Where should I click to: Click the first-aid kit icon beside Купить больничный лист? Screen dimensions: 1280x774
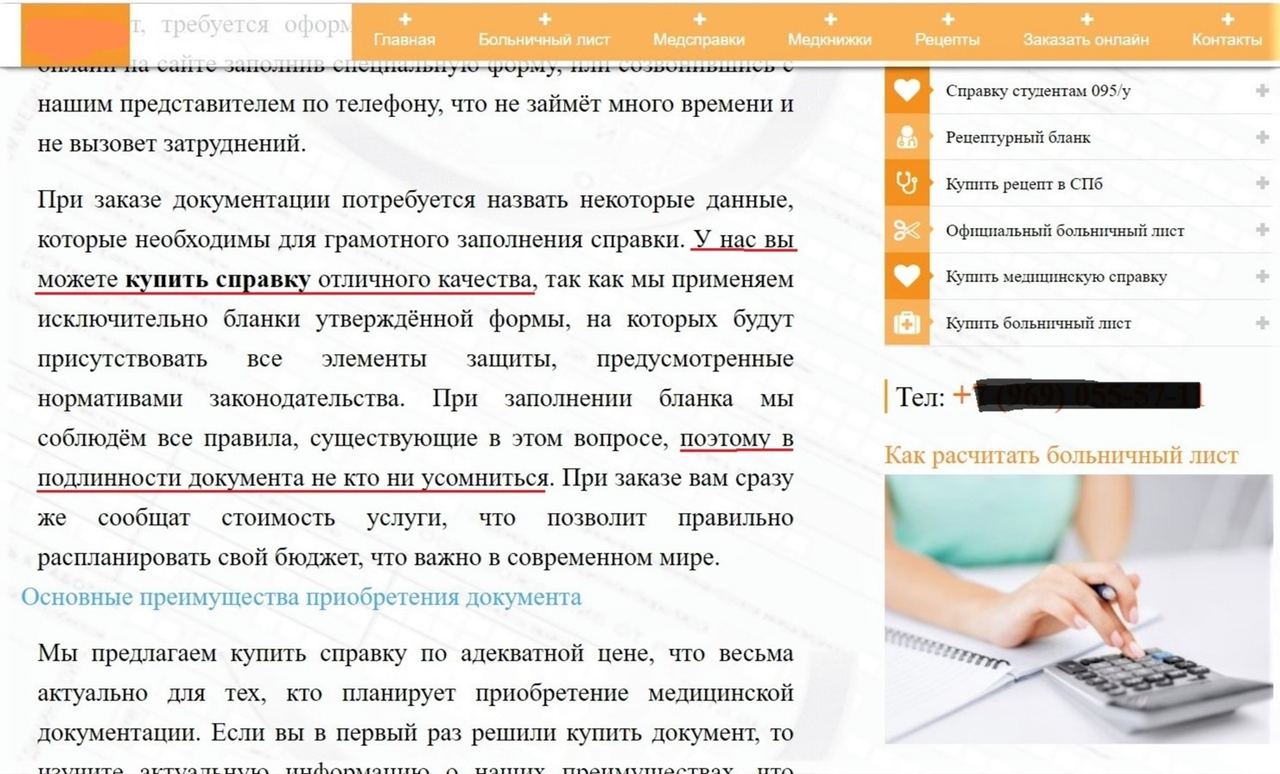coord(907,323)
